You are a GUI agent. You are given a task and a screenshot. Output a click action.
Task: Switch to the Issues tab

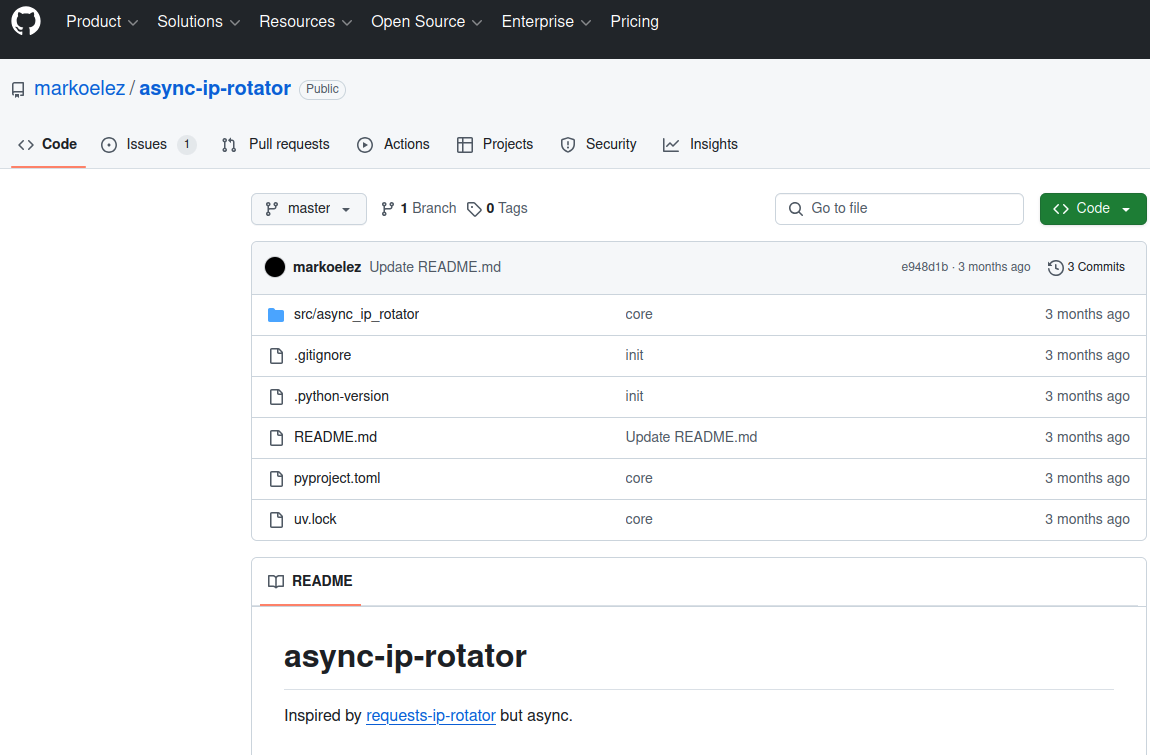(147, 144)
